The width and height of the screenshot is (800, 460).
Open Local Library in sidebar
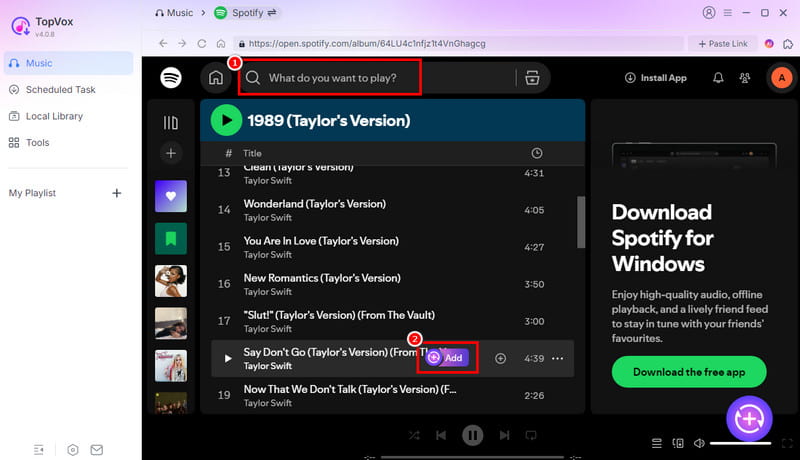coord(68,116)
